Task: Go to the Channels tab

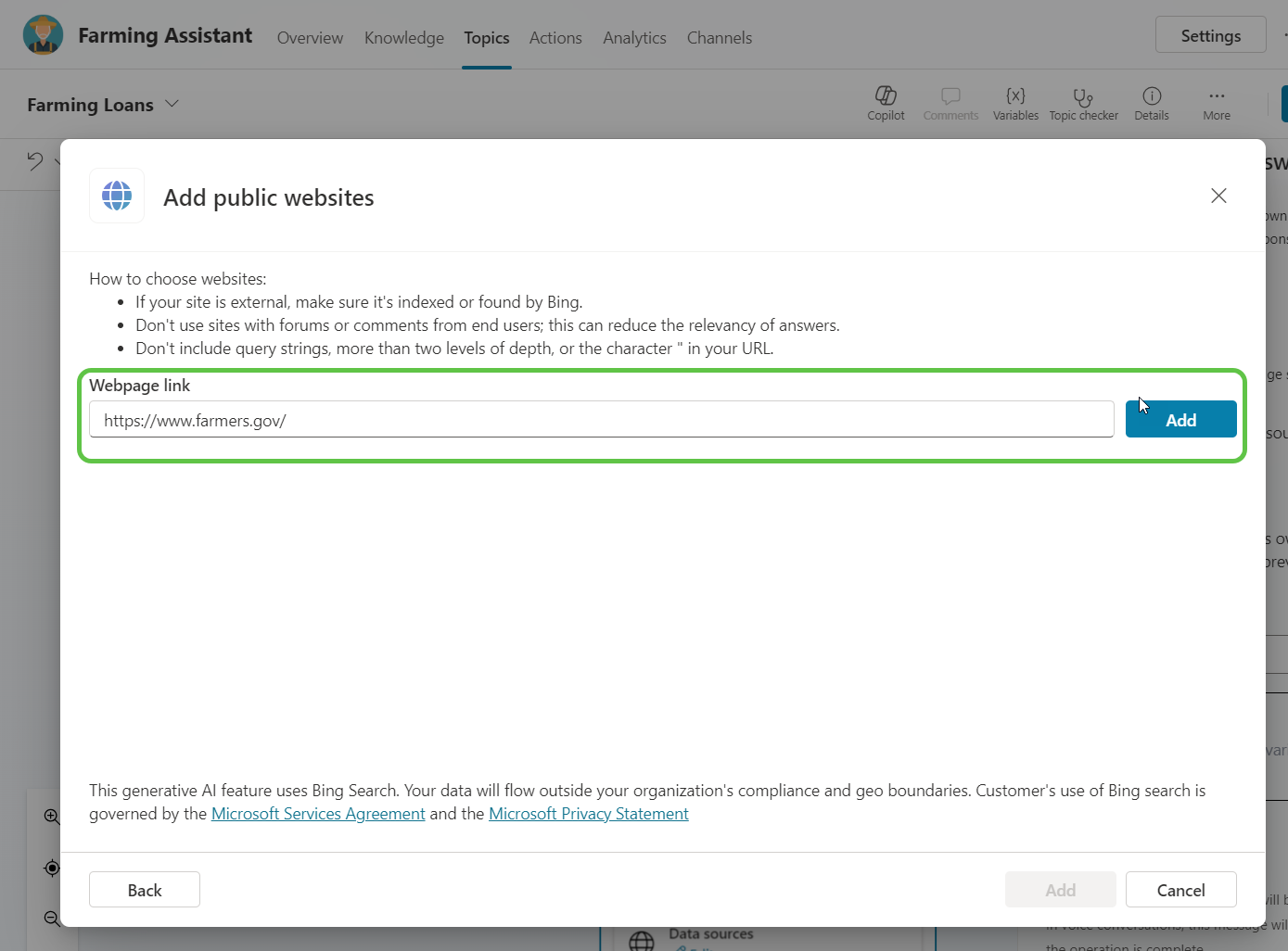Action: click(719, 38)
